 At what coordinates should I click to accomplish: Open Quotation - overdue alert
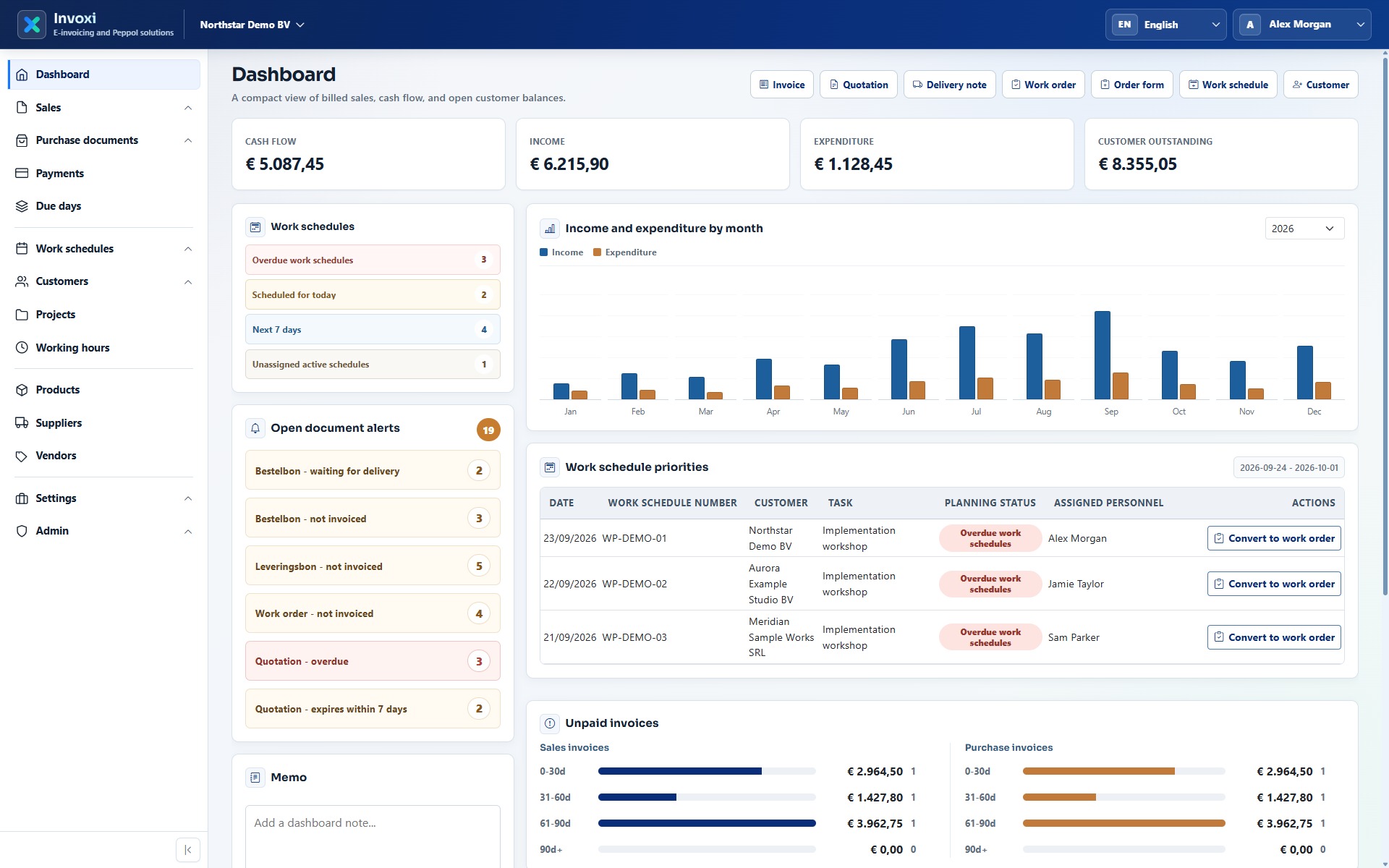(x=373, y=661)
